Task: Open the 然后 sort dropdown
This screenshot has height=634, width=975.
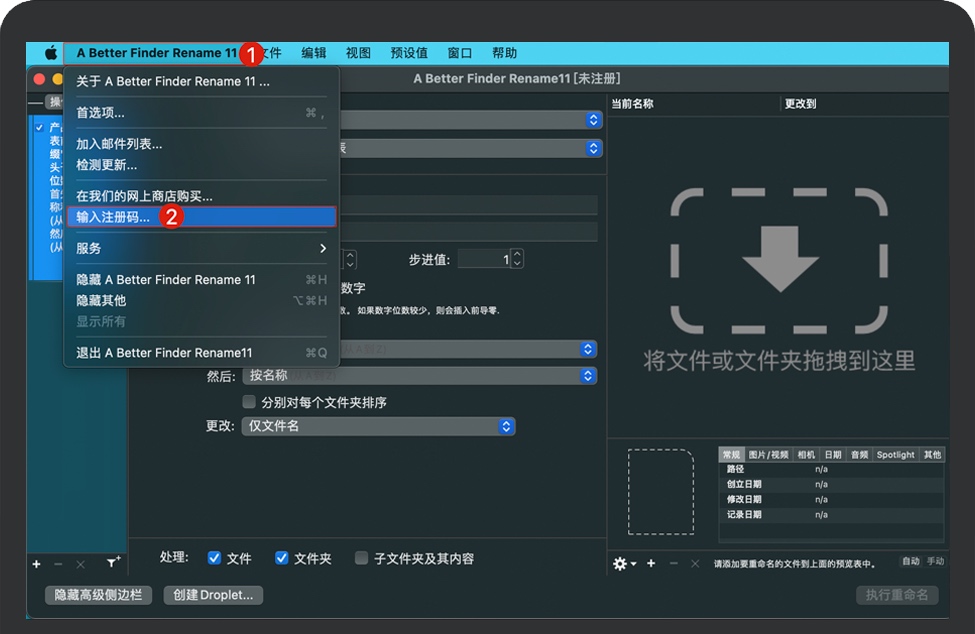Action: click(x=419, y=375)
